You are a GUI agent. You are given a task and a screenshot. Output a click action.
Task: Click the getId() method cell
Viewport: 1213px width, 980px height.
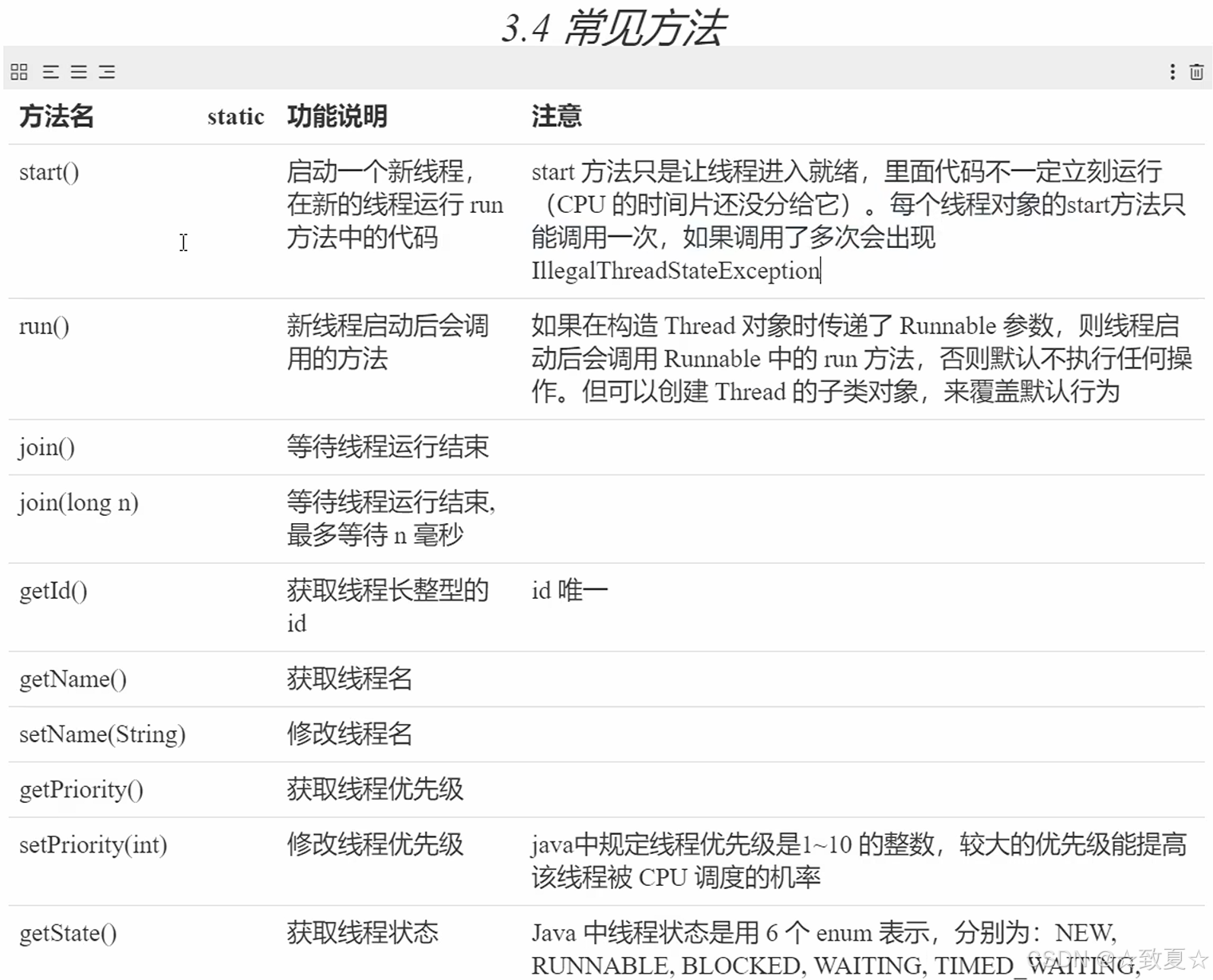pyautogui.click(x=53, y=591)
